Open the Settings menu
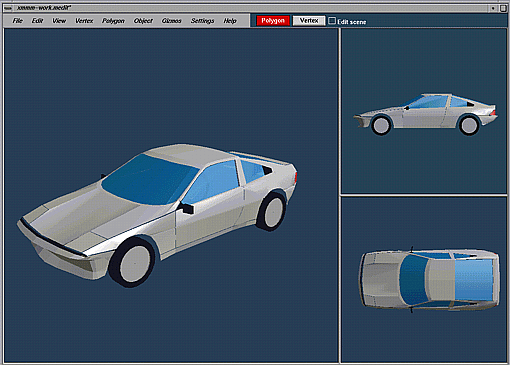510x365 pixels. pyautogui.click(x=202, y=21)
